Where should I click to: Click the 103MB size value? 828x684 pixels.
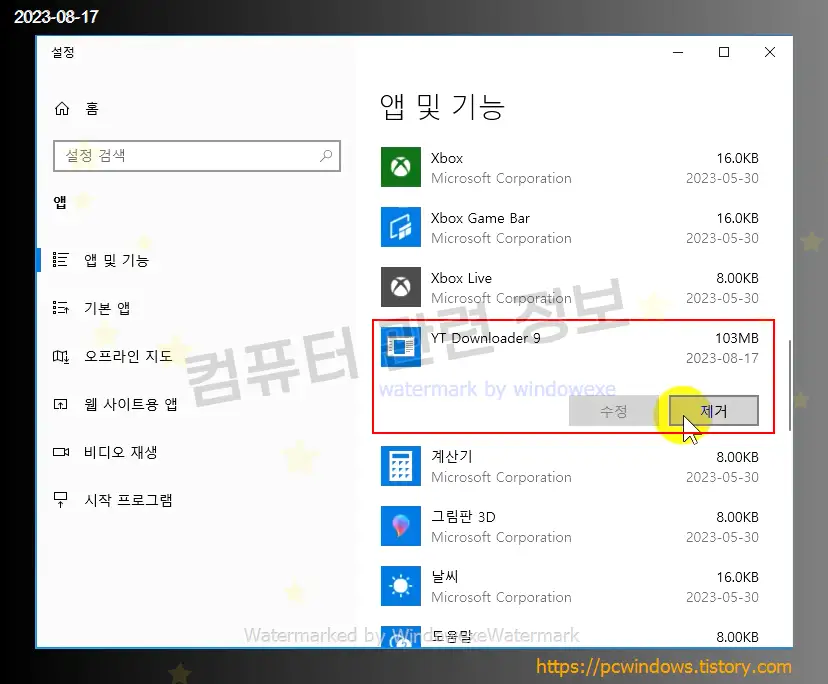coord(737,338)
